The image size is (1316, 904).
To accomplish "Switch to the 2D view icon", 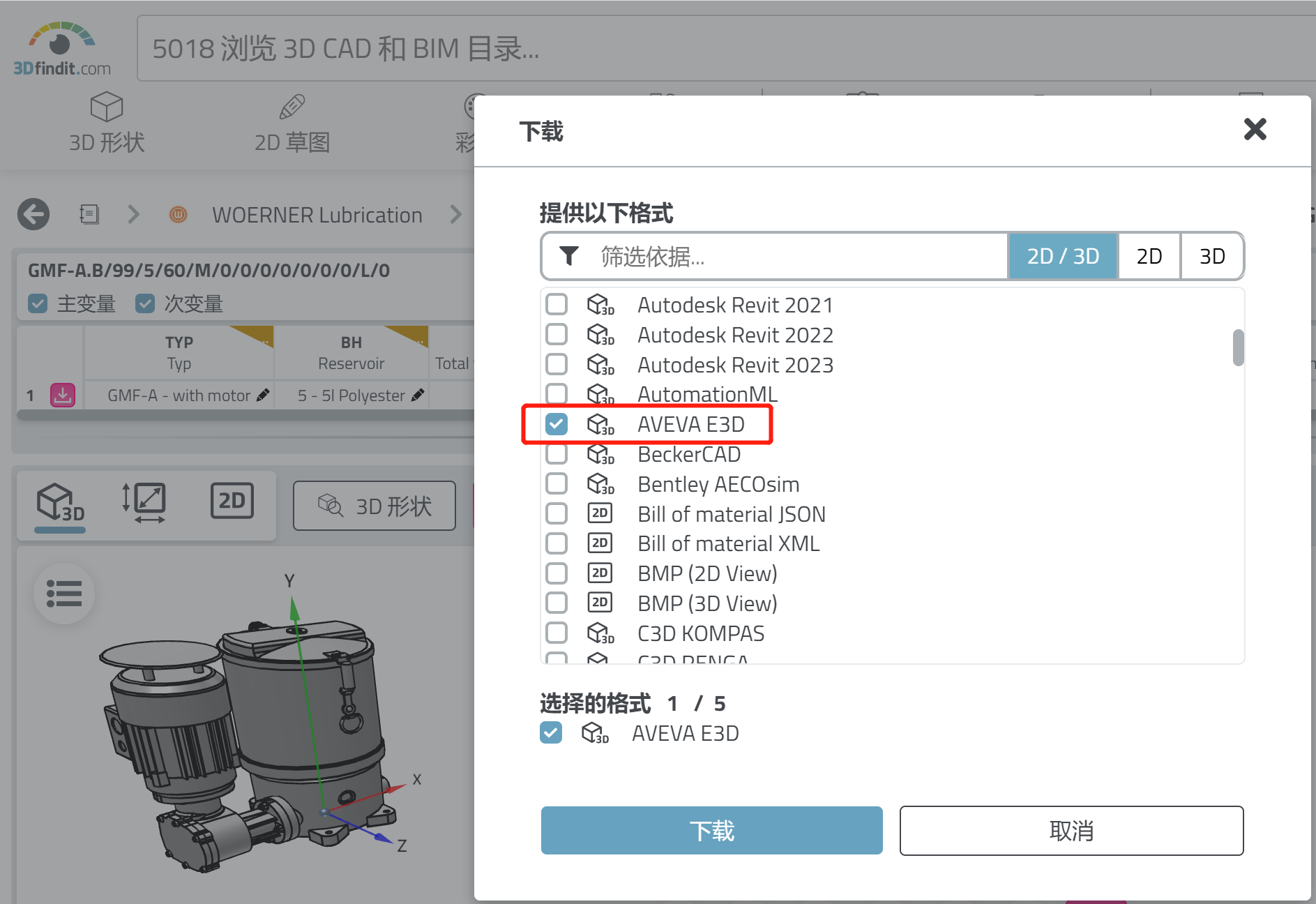I will 232,501.
